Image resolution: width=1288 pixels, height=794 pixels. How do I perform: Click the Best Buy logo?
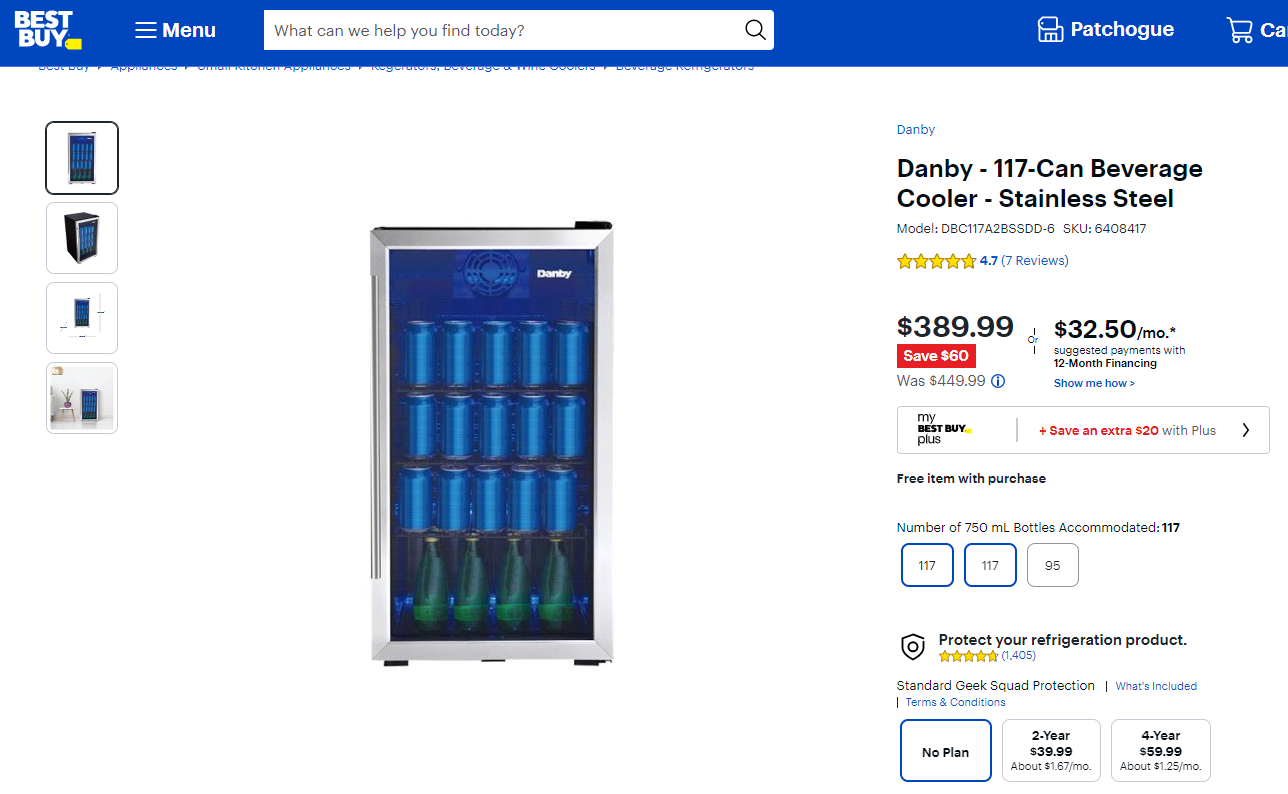coord(47,30)
